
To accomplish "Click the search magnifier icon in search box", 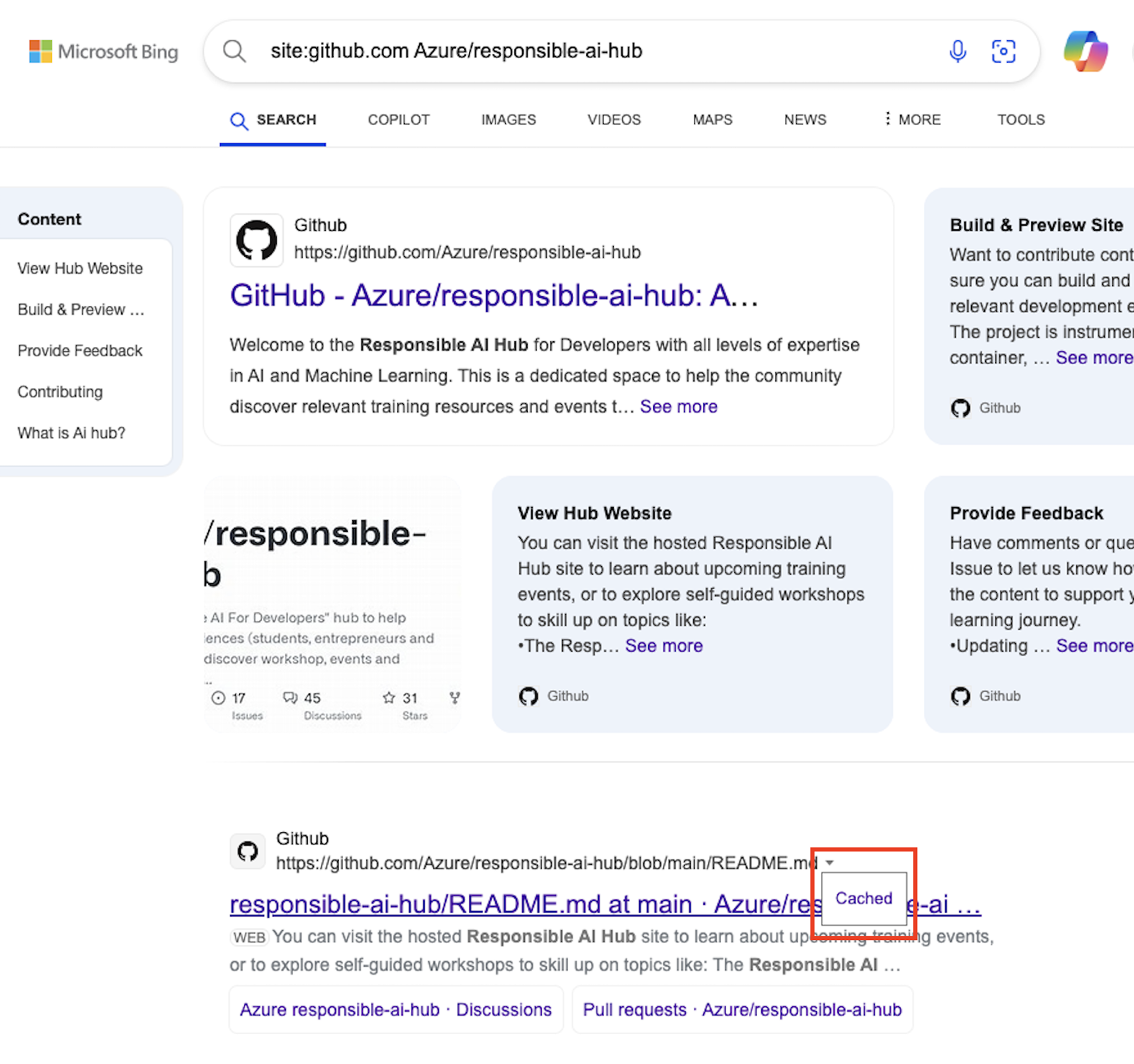I will pos(234,51).
